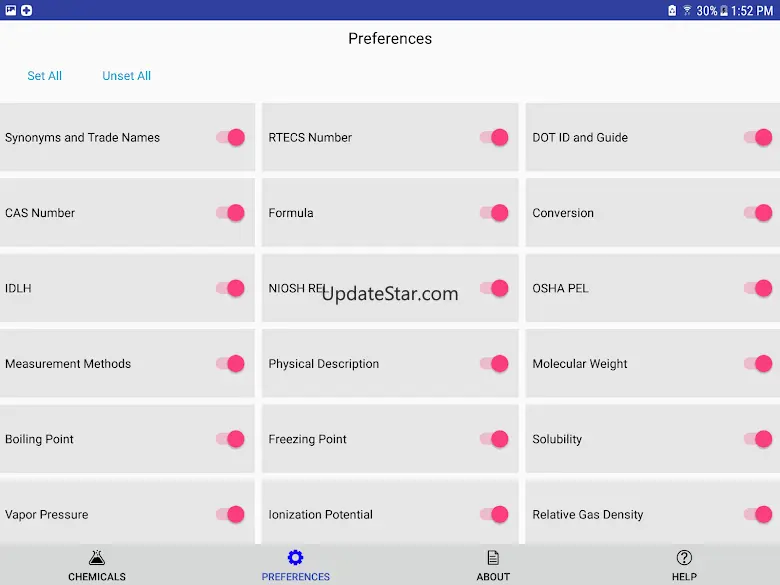Select the Relative Gas Density label

[587, 514]
